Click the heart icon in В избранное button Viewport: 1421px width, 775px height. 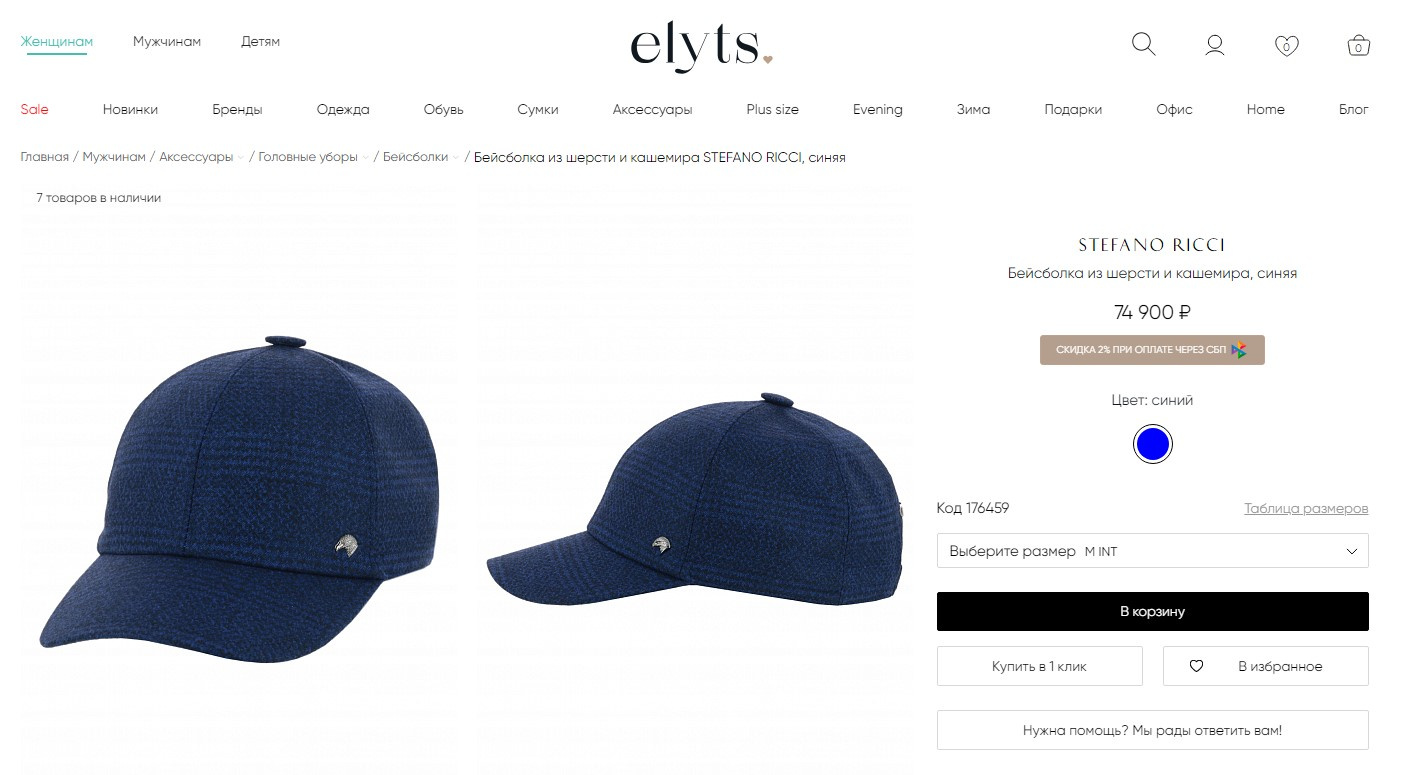(1196, 666)
